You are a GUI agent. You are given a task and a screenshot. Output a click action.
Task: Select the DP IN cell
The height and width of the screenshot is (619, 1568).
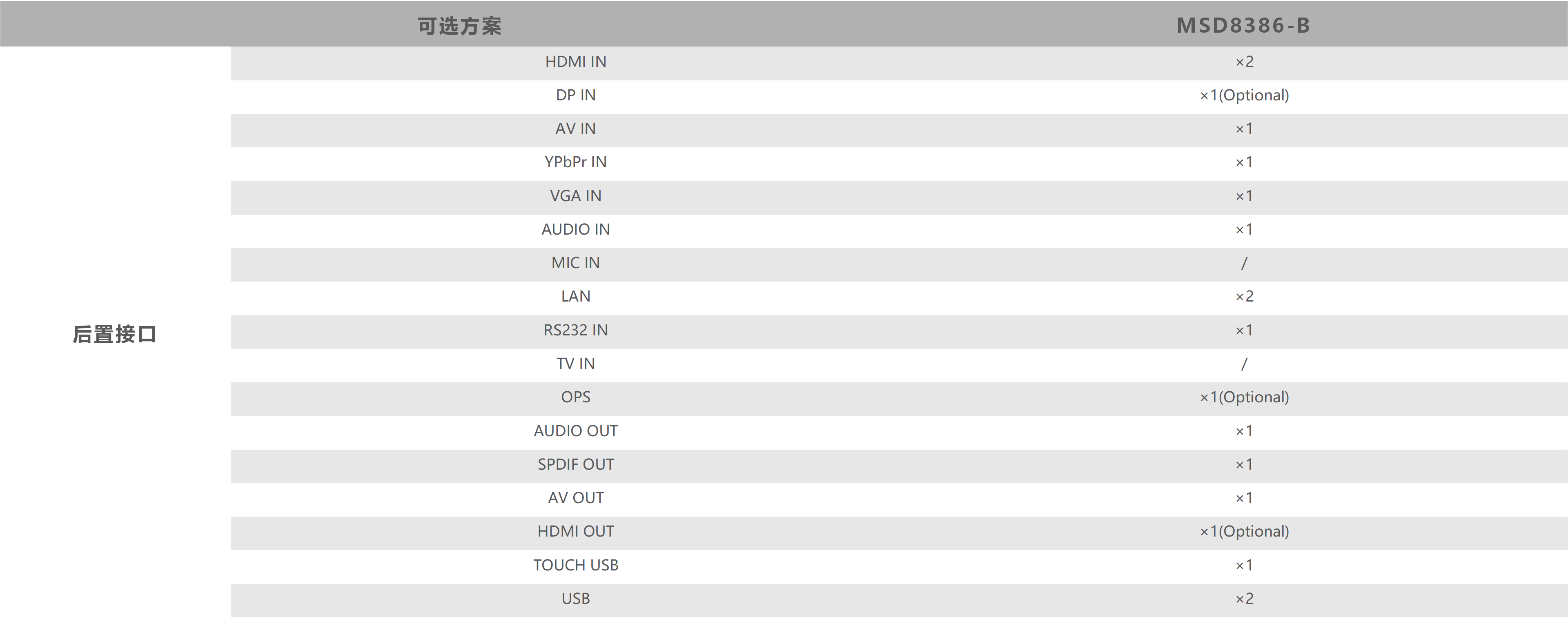pos(575,95)
